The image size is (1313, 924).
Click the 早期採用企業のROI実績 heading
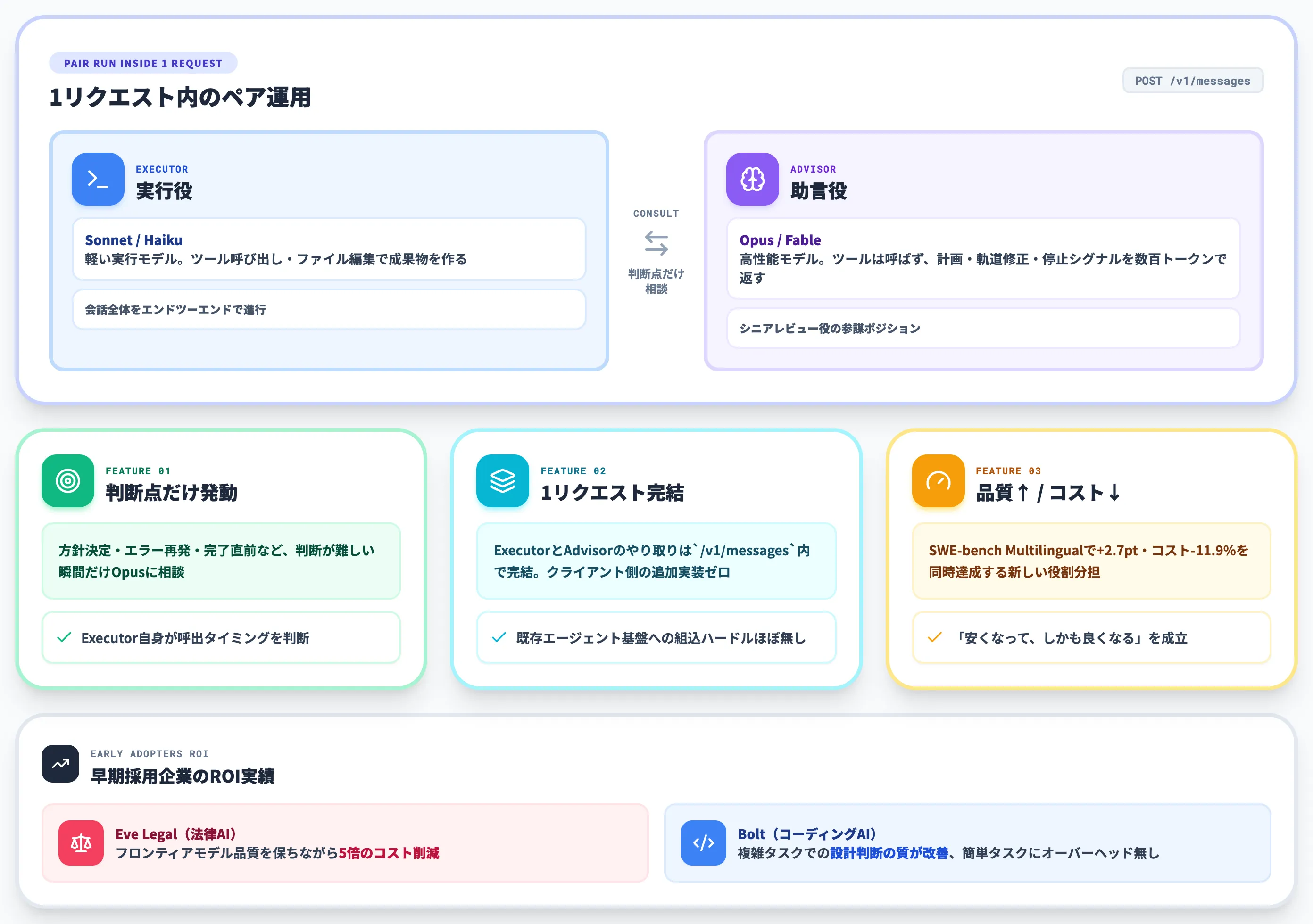pyautogui.click(x=183, y=776)
